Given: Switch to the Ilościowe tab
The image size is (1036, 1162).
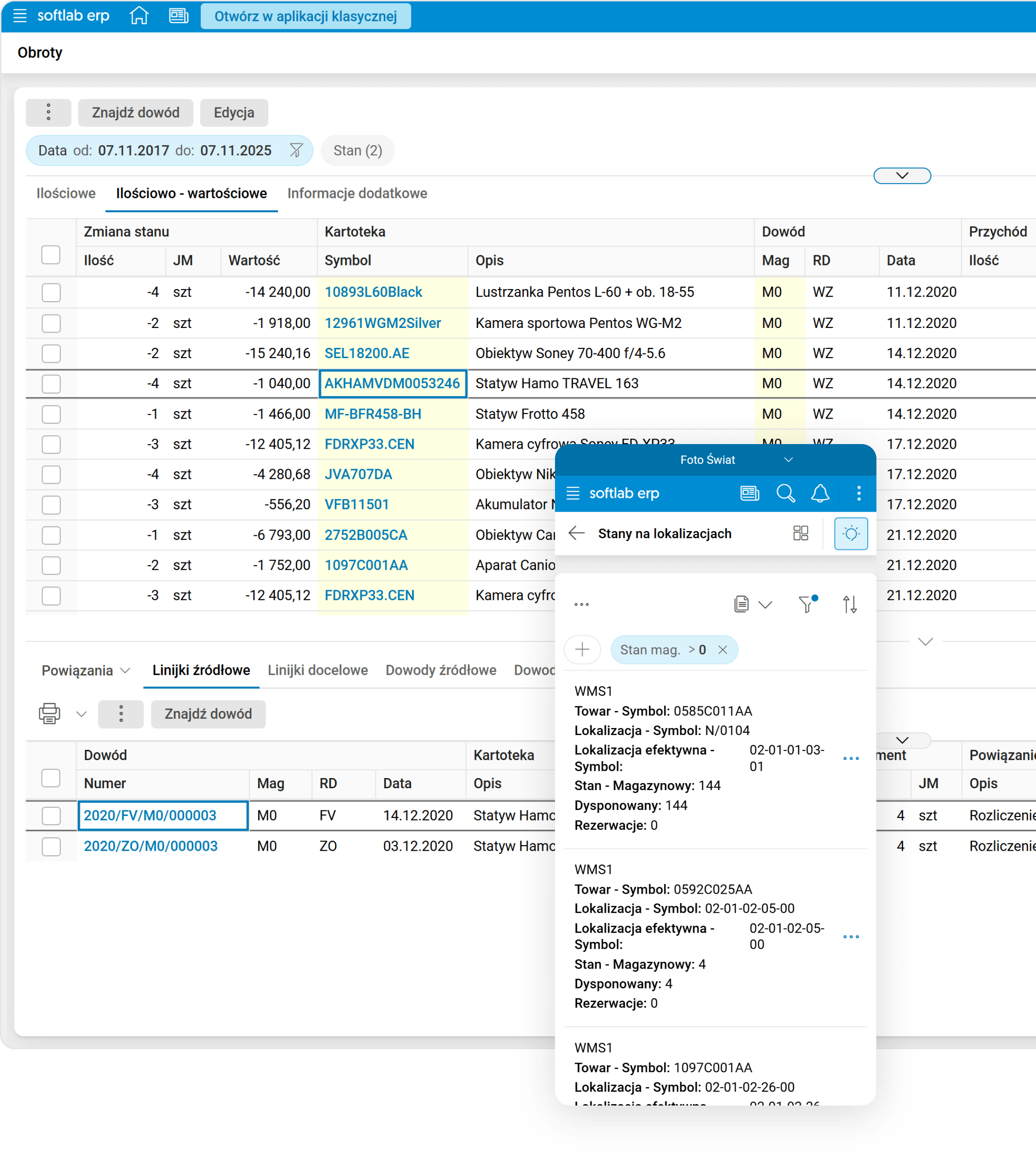Looking at the screenshot, I should 66,193.
